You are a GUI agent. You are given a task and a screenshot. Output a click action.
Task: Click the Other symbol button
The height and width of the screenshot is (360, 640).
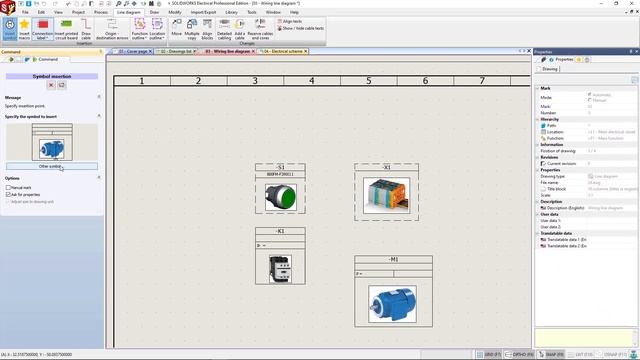coord(52,167)
